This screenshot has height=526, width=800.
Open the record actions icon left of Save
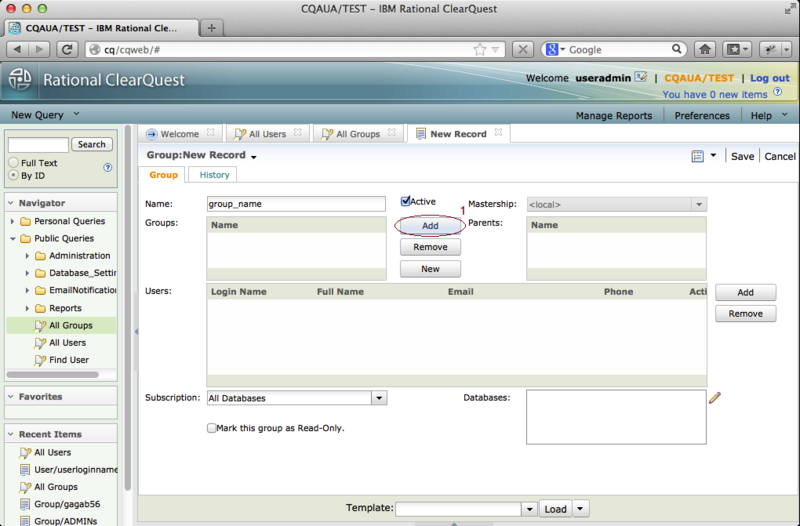click(697, 156)
